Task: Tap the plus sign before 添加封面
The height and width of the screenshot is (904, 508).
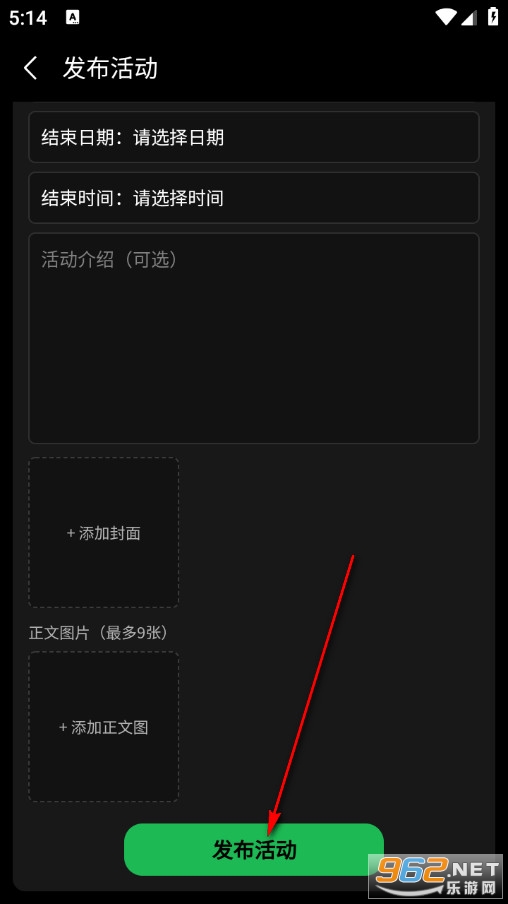Action: [x=71, y=533]
